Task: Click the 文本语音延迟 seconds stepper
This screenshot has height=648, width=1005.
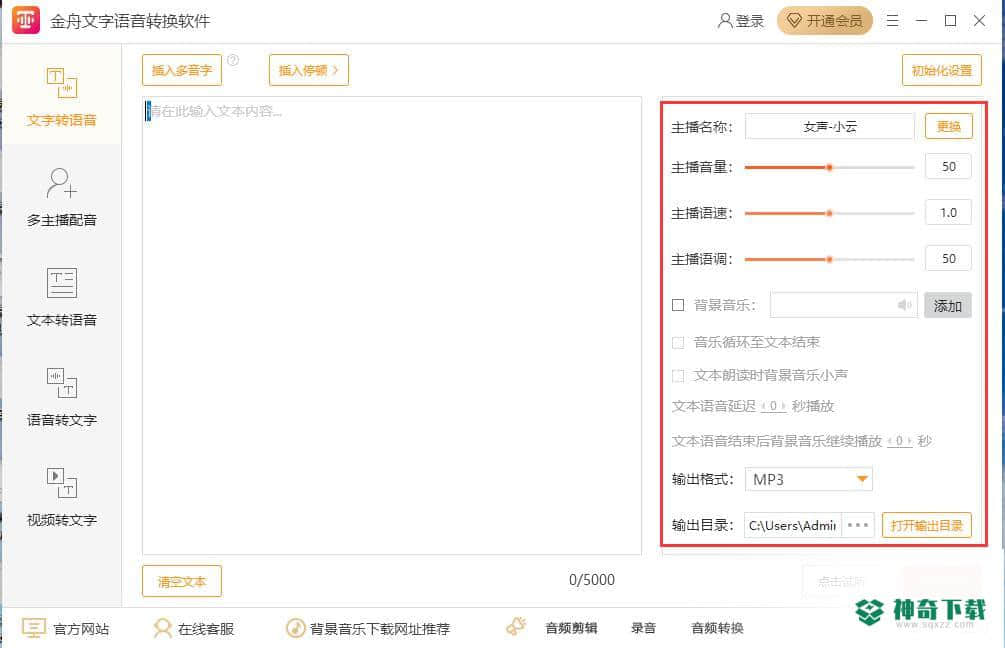Action: [x=773, y=406]
